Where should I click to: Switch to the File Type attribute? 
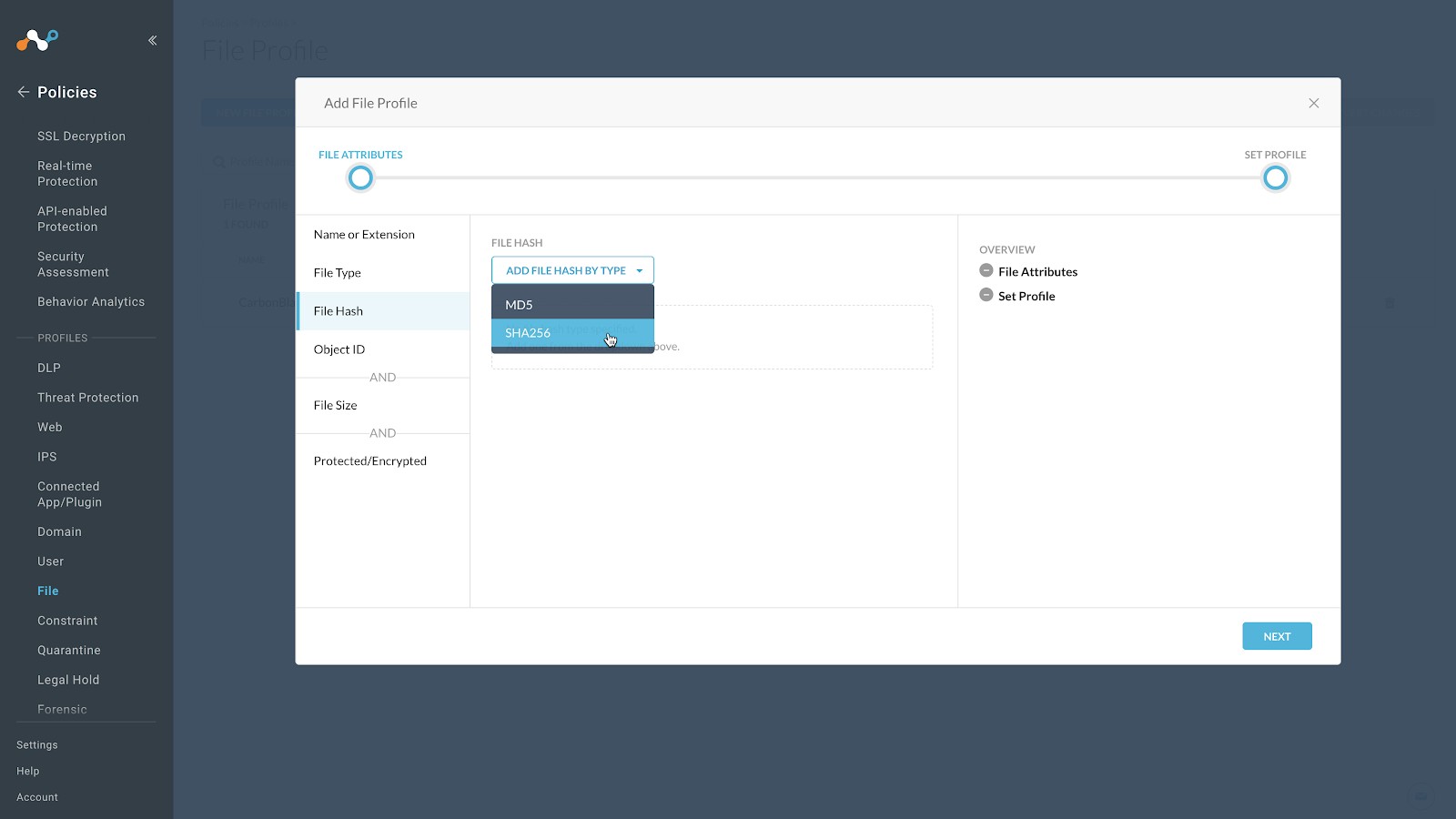pos(338,272)
